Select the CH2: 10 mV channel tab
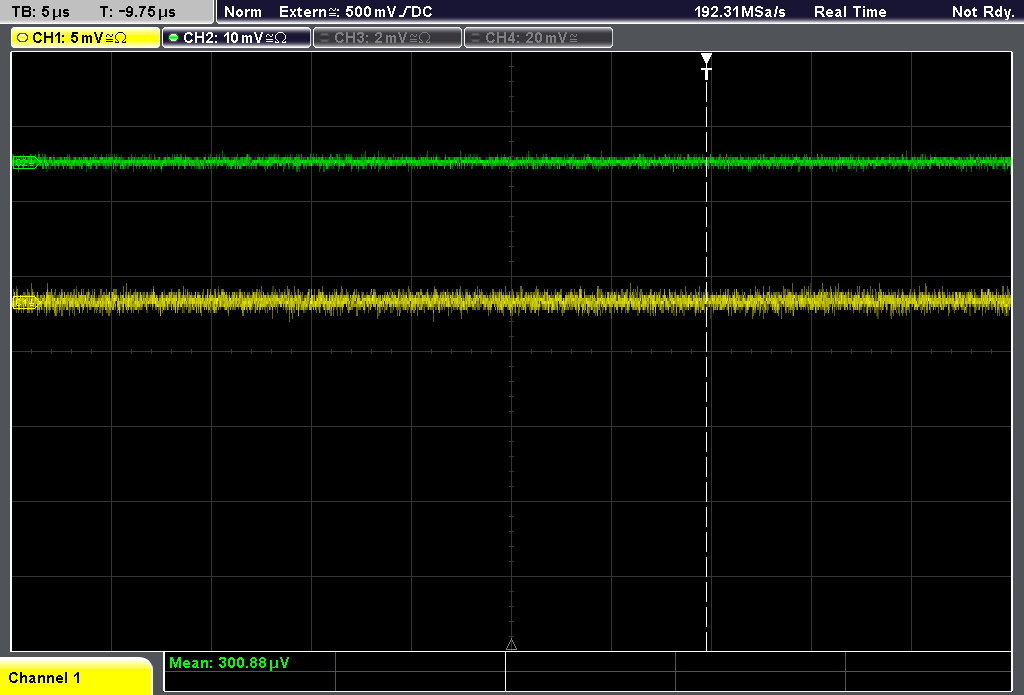Viewport: 1024px width, 695px height. [x=236, y=38]
